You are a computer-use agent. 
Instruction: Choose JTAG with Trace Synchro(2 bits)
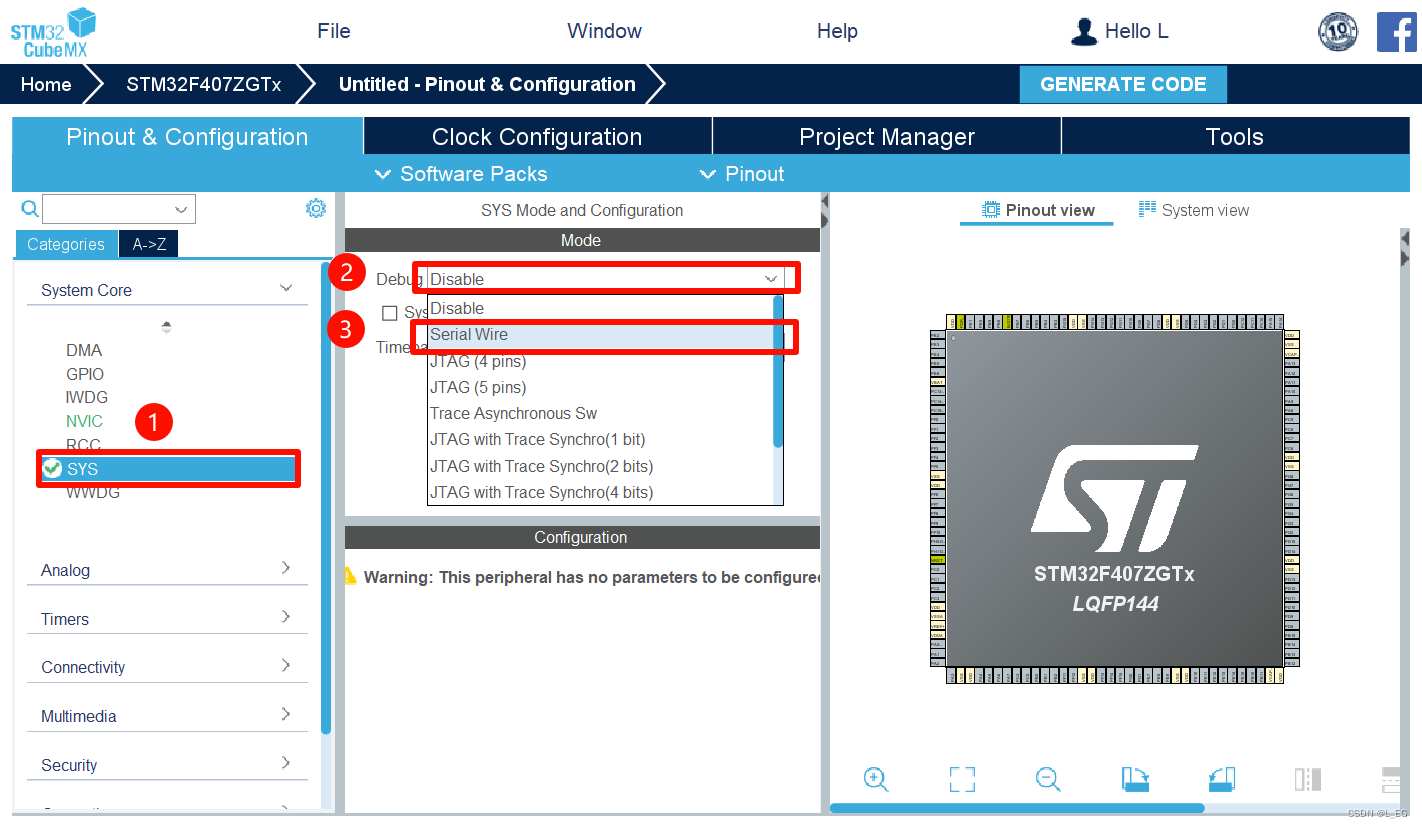tap(601, 466)
